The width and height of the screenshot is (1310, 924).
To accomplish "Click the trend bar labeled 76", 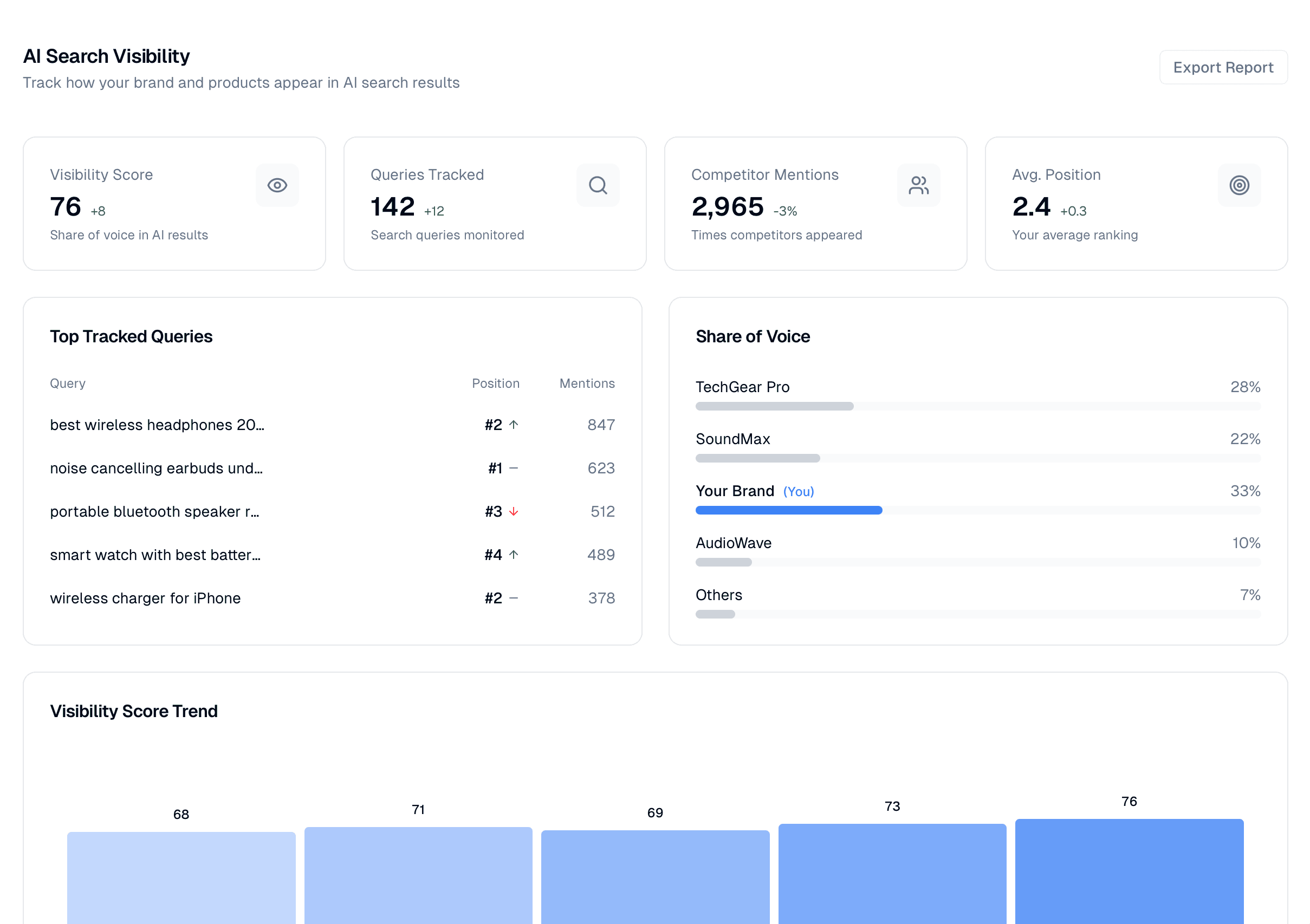I will (1129, 871).
